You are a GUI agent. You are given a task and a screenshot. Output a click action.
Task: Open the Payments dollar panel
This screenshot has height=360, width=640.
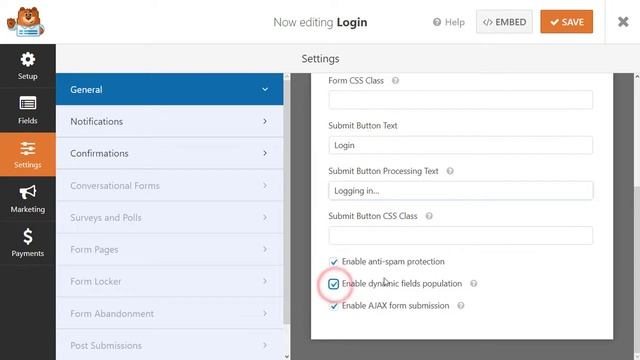click(x=28, y=242)
